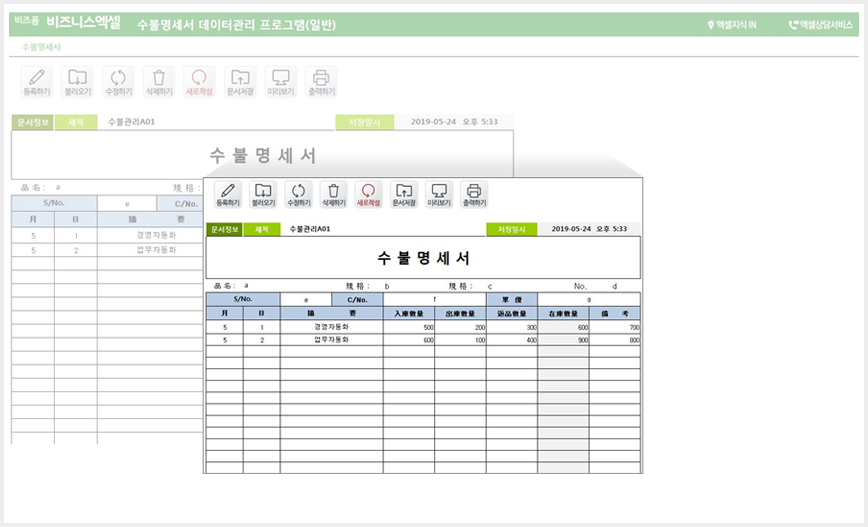Click the 등록하기 pencil icon in the front panel
This screenshot has height=527, width=868.
pyautogui.click(x=228, y=194)
